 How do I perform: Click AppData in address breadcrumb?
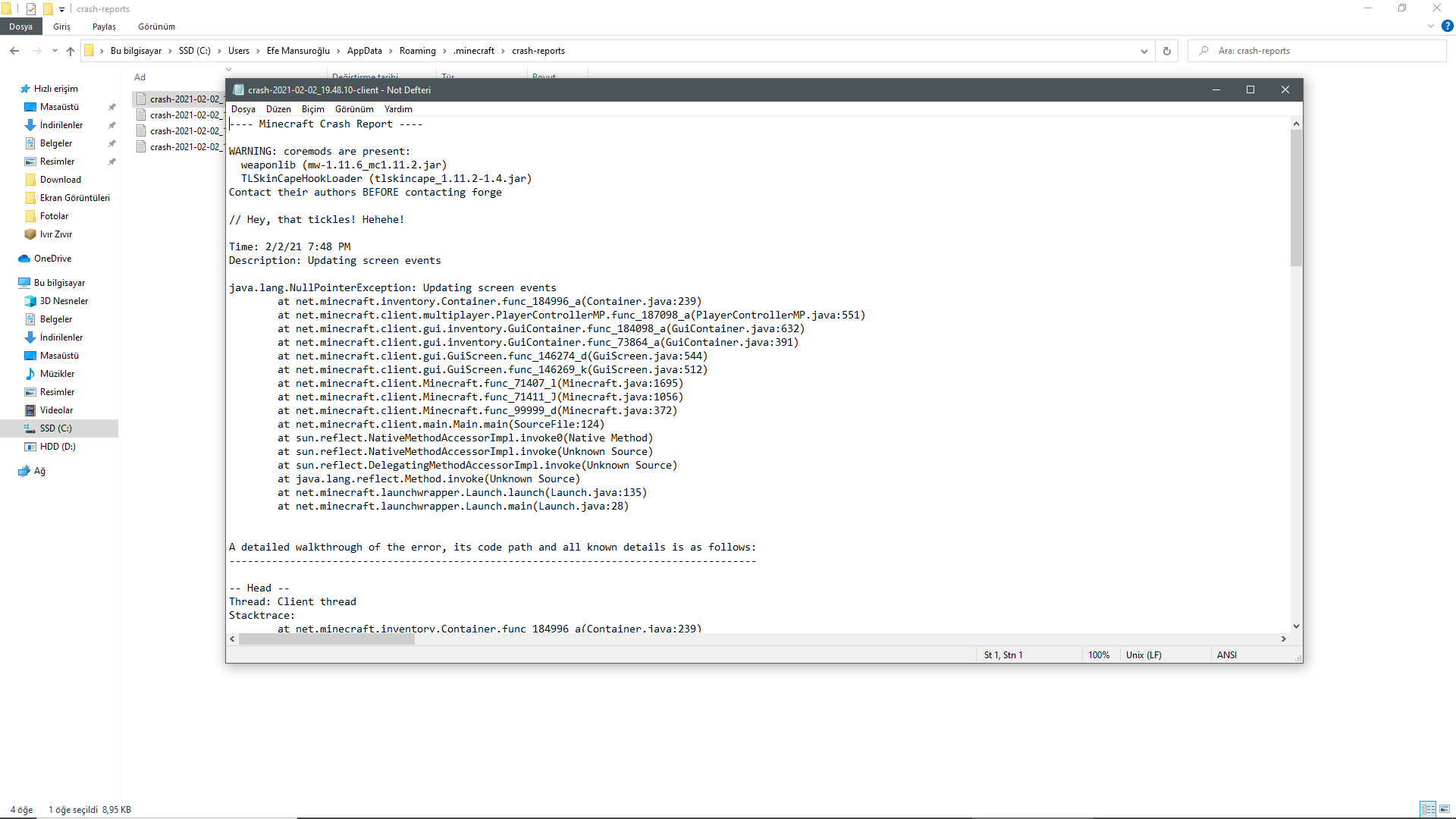(x=365, y=51)
